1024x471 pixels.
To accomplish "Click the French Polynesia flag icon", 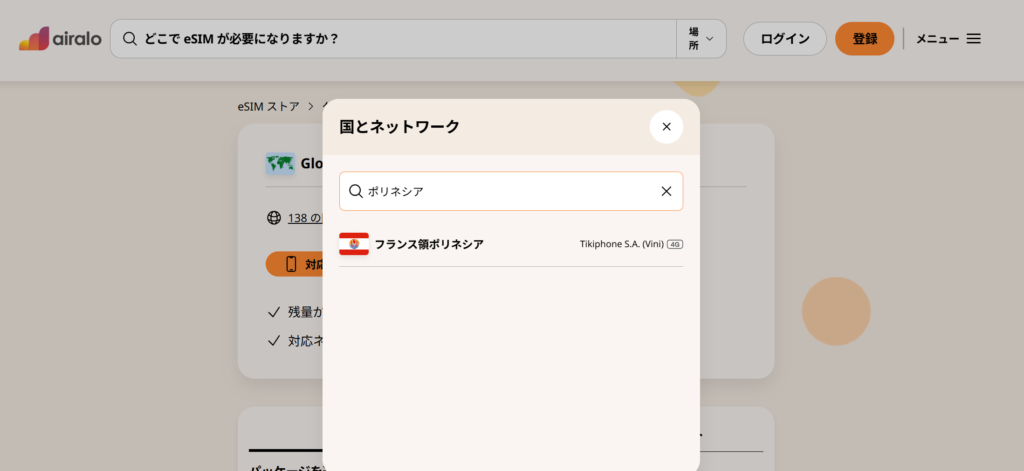I will tap(354, 244).
